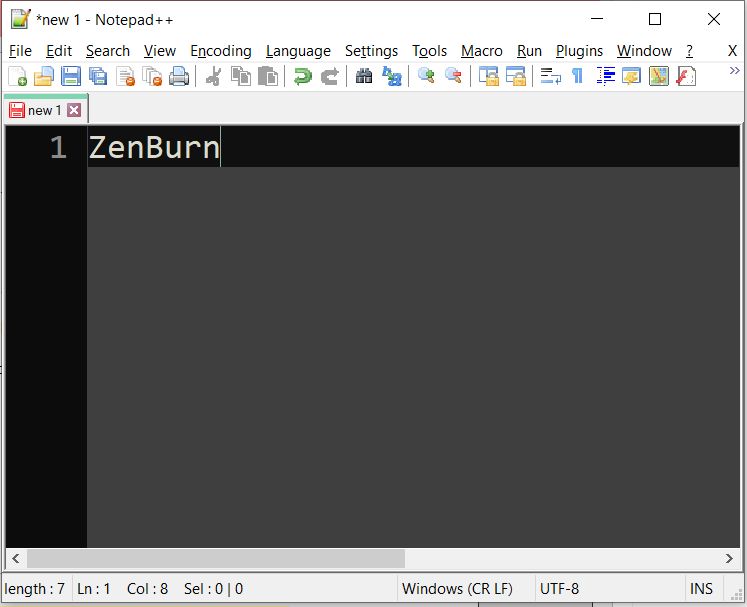Open the Settings menu
The height and width of the screenshot is (607, 747).
[x=371, y=51]
